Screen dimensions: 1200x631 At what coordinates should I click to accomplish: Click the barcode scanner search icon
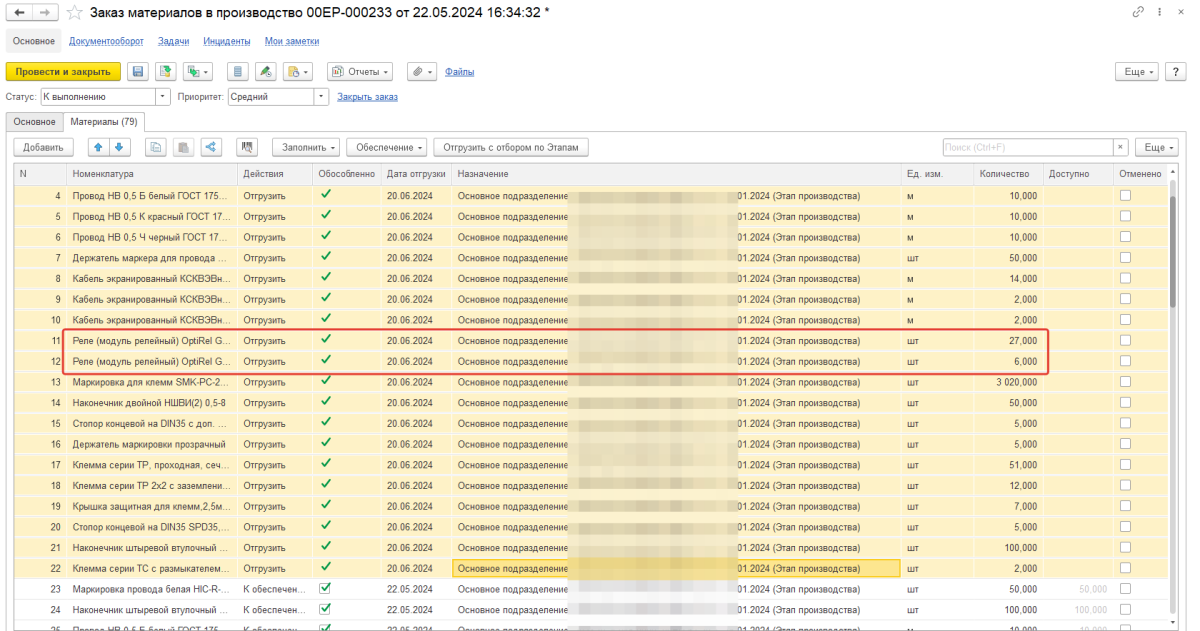248,147
